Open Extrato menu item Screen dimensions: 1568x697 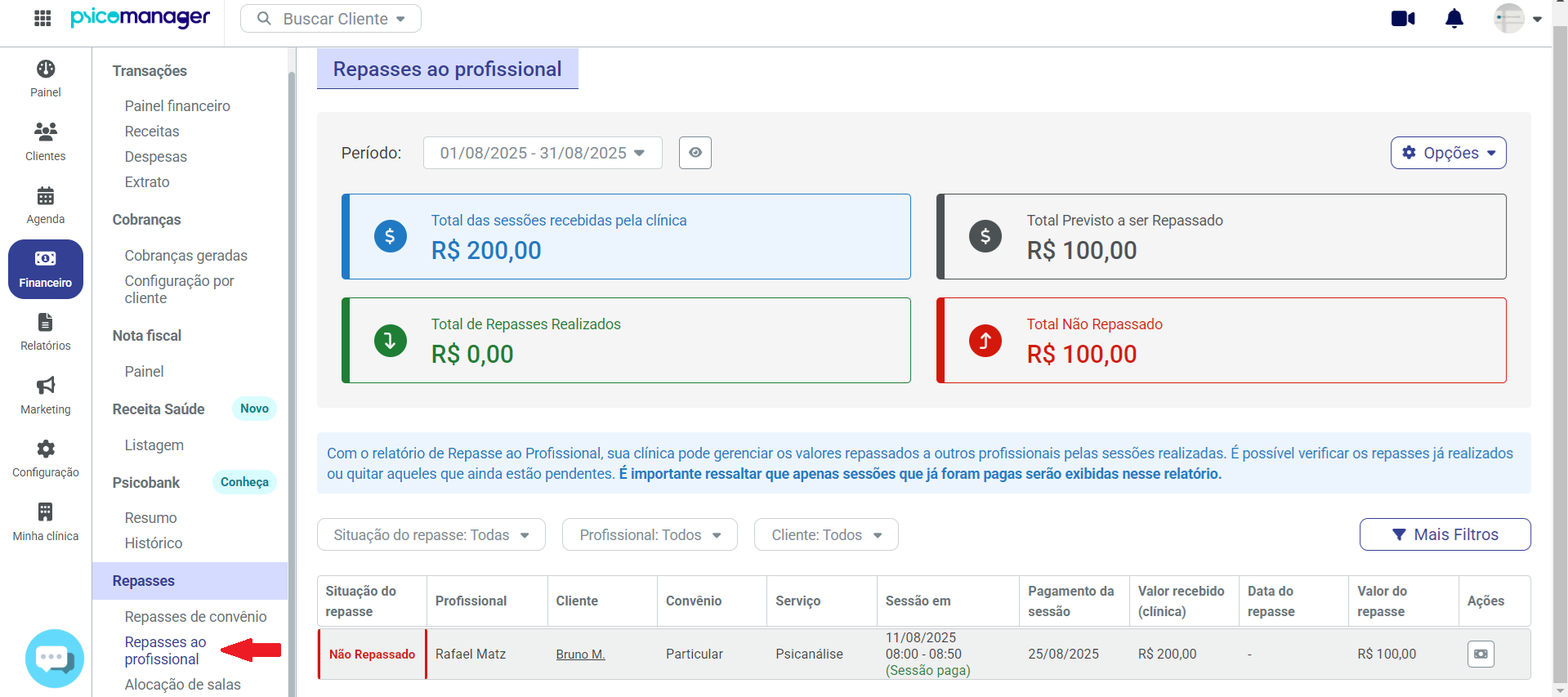click(x=147, y=182)
